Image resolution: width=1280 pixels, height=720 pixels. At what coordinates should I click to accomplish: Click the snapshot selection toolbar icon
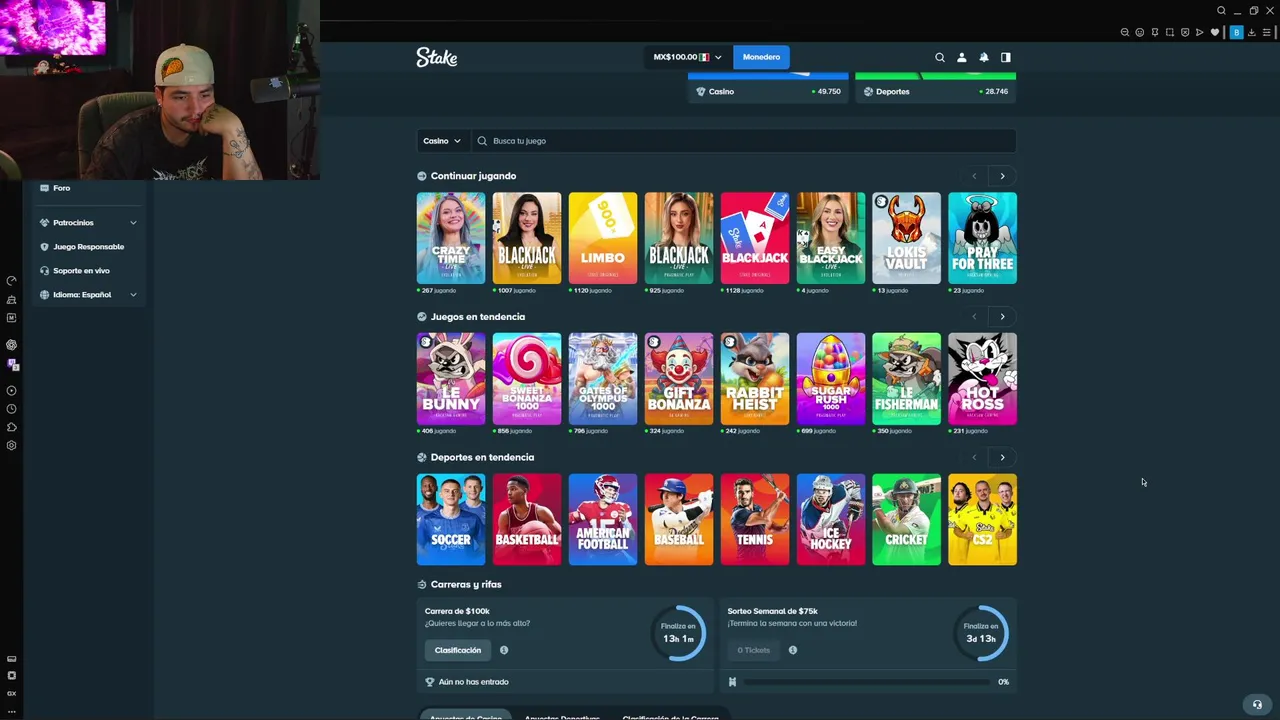click(1170, 32)
